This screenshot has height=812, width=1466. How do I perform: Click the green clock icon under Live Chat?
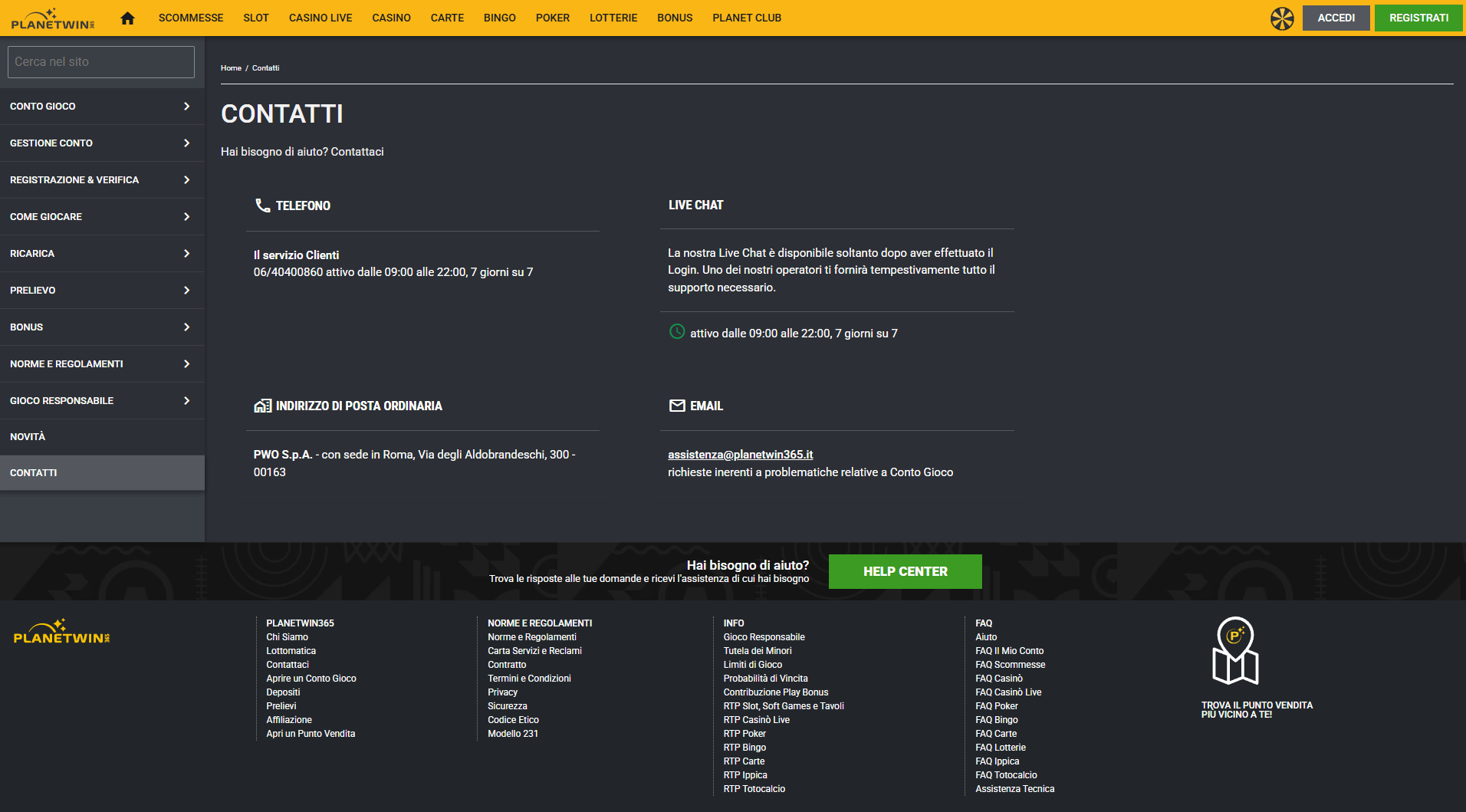tap(677, 332)
